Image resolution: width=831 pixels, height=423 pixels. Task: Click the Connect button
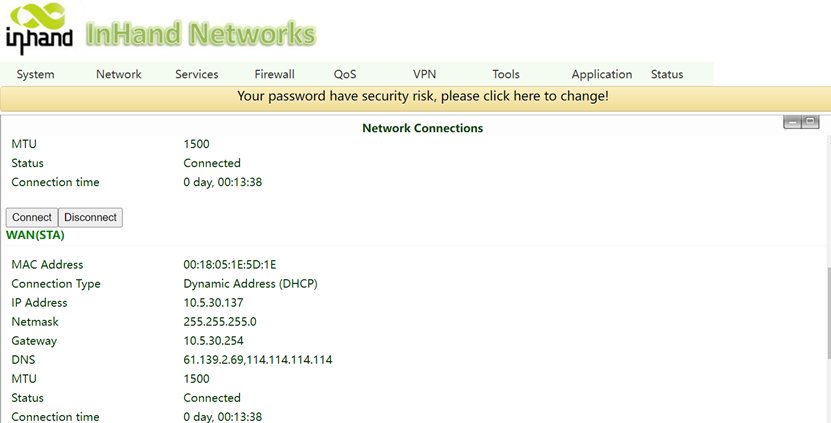32,217
